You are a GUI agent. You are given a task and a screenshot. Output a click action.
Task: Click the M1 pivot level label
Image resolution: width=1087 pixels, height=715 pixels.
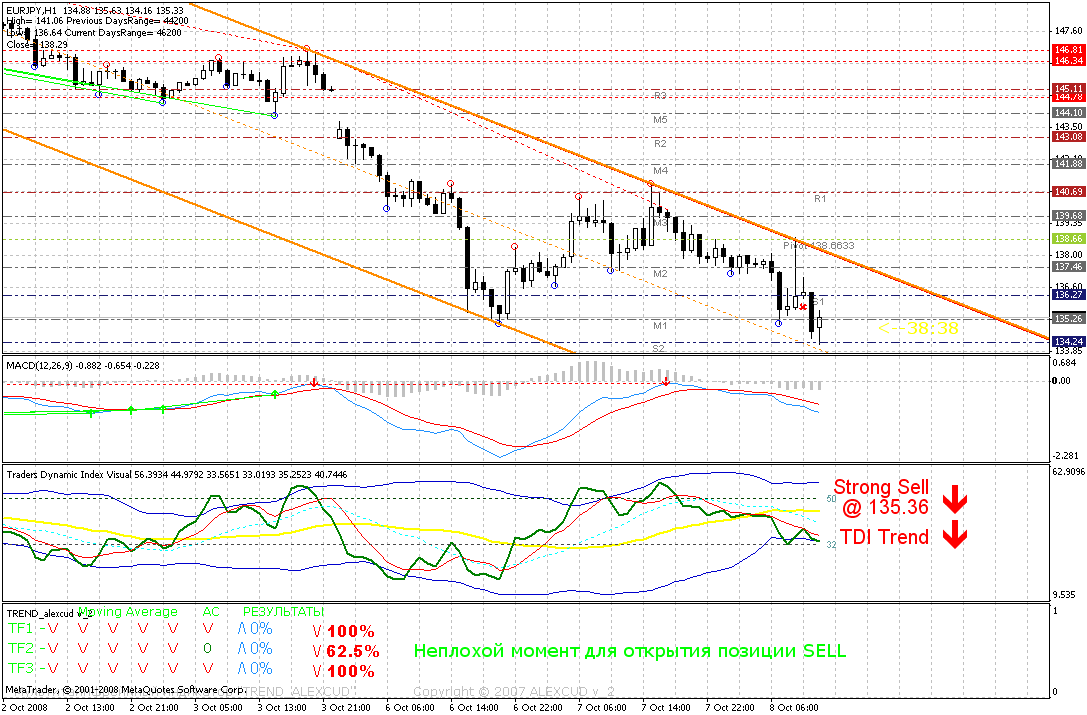pos(660,325)
